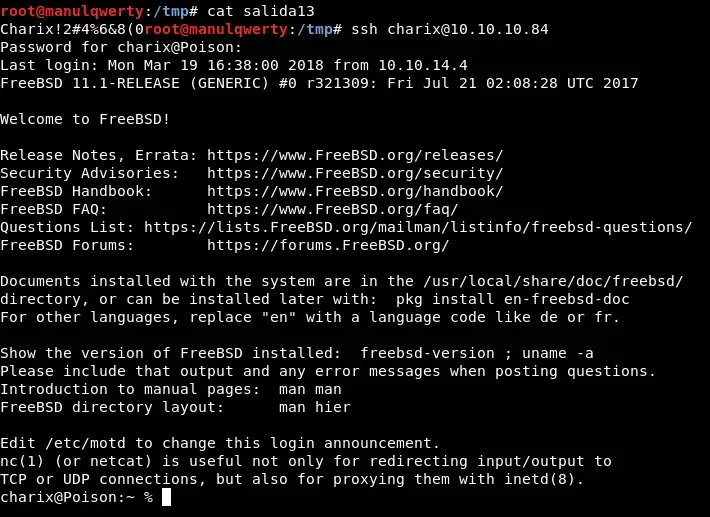Click the FreeBSD Handbook link
The image size is (710, 517).
point(355,191)
